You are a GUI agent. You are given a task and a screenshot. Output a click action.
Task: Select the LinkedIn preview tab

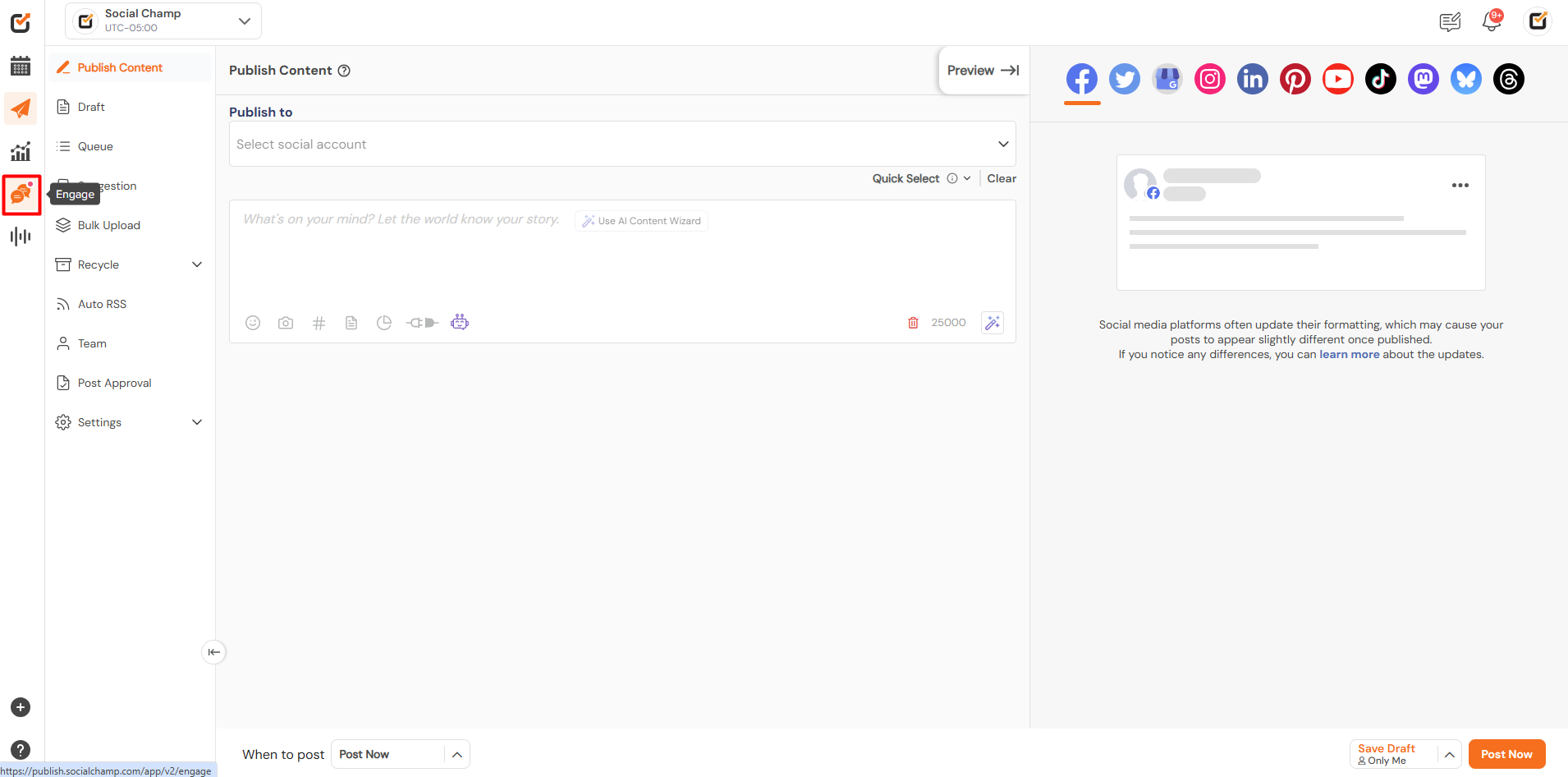coord(1253,80)
